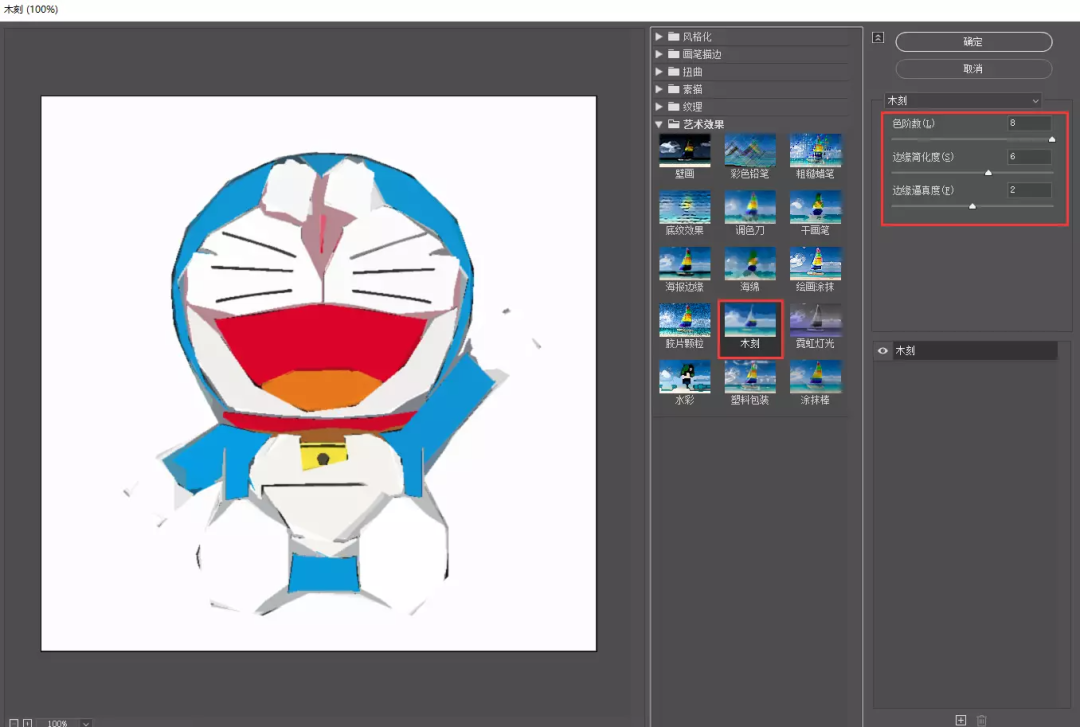1080x727 pixels.
Task: Expand the 画笔描边 folder triangle
Action: [659, 54]
